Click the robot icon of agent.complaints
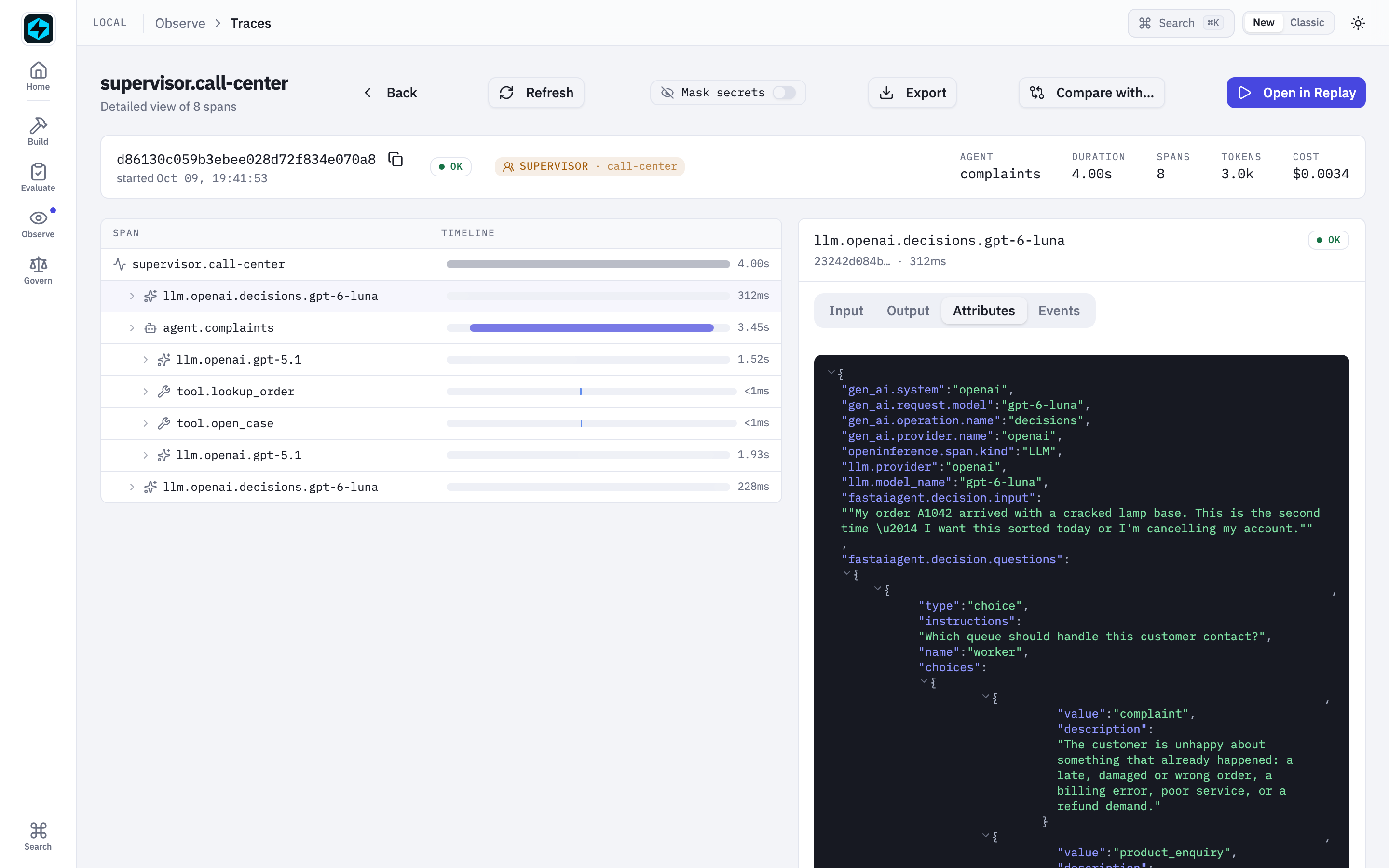The width and height of the screenshot is (1389, 868). pos(150,328)
